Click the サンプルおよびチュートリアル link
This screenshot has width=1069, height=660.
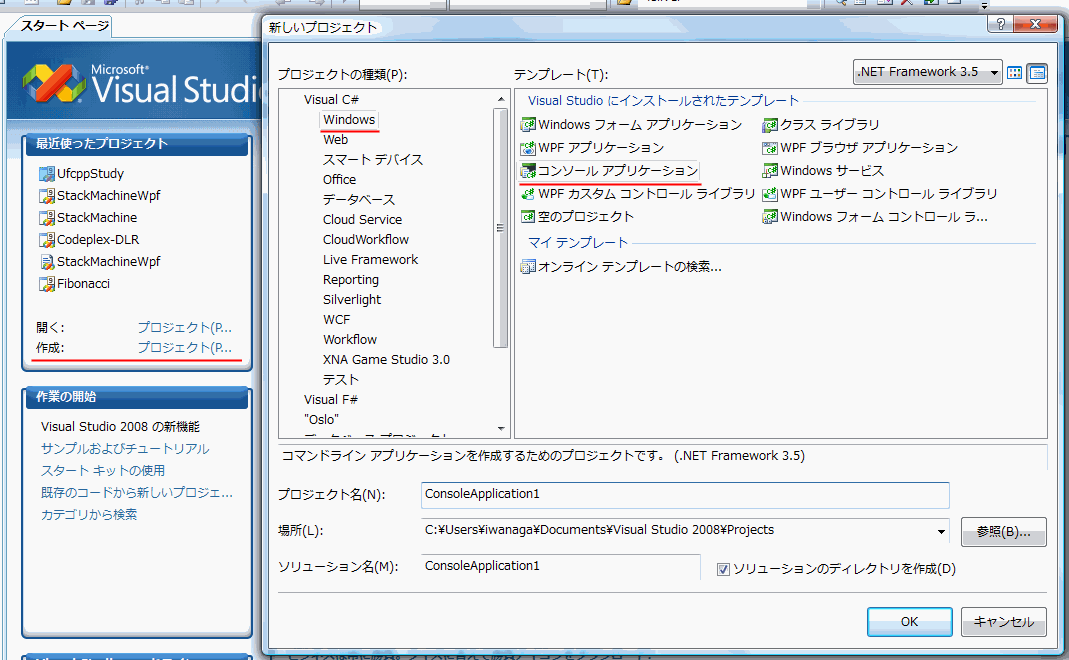125,449
